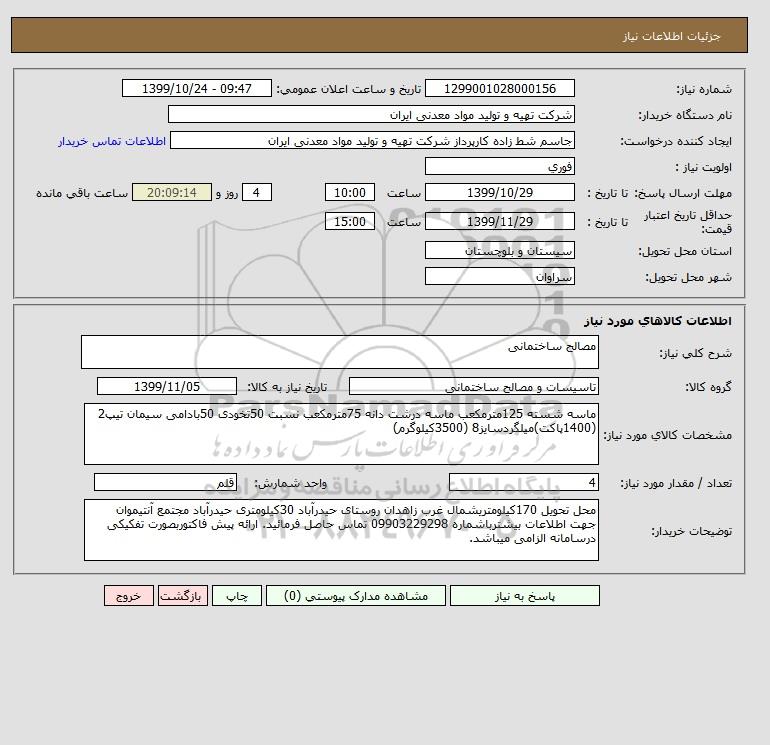Click the request creator field جاسم شط زاده
770x745 pixels.
[x=372, y=140]
